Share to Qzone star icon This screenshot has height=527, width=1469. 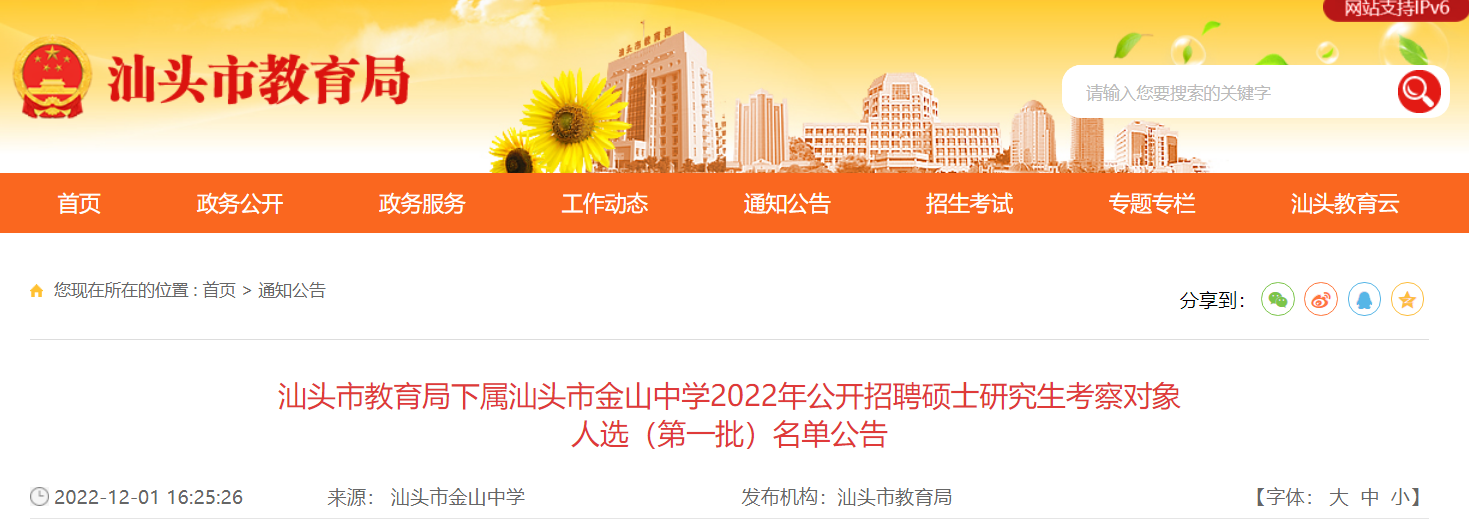coord(1407,299)
